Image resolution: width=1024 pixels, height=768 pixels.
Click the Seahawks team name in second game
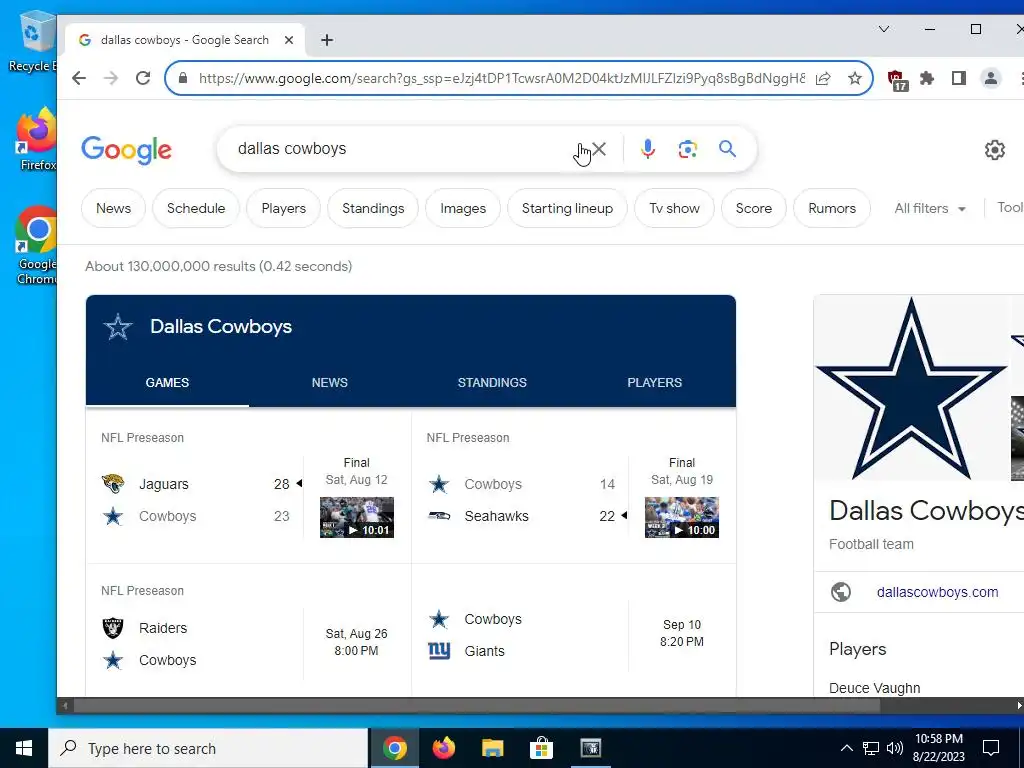(496, 516)
